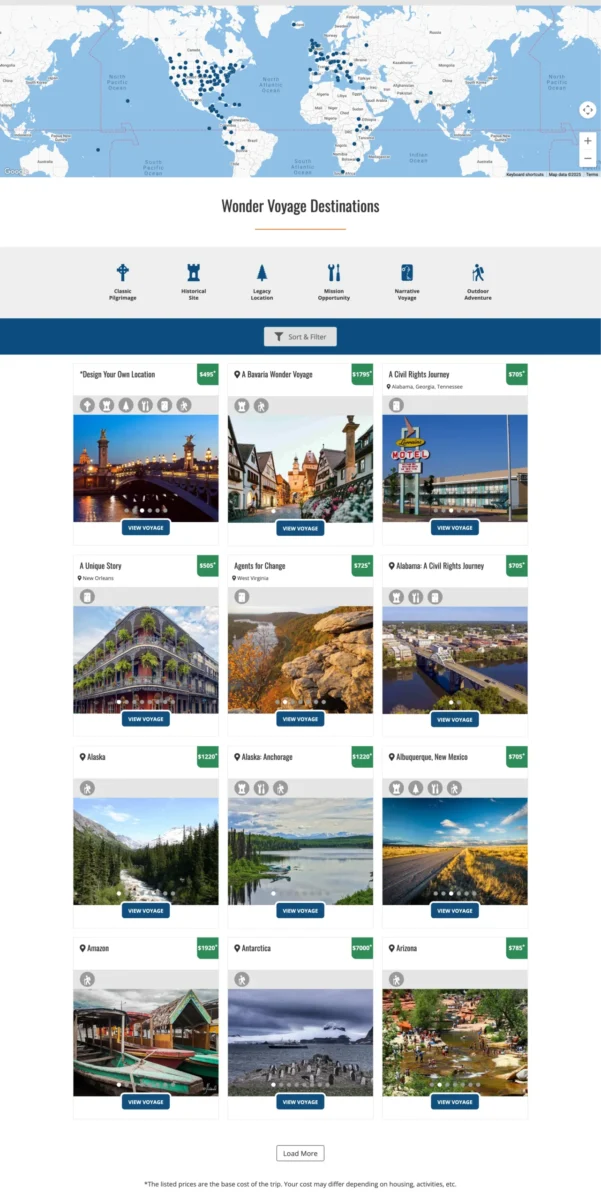Select the $1920 price tag on Amazon
The height and width of the screenshot is (1200, 601).
tap(207, 948)
